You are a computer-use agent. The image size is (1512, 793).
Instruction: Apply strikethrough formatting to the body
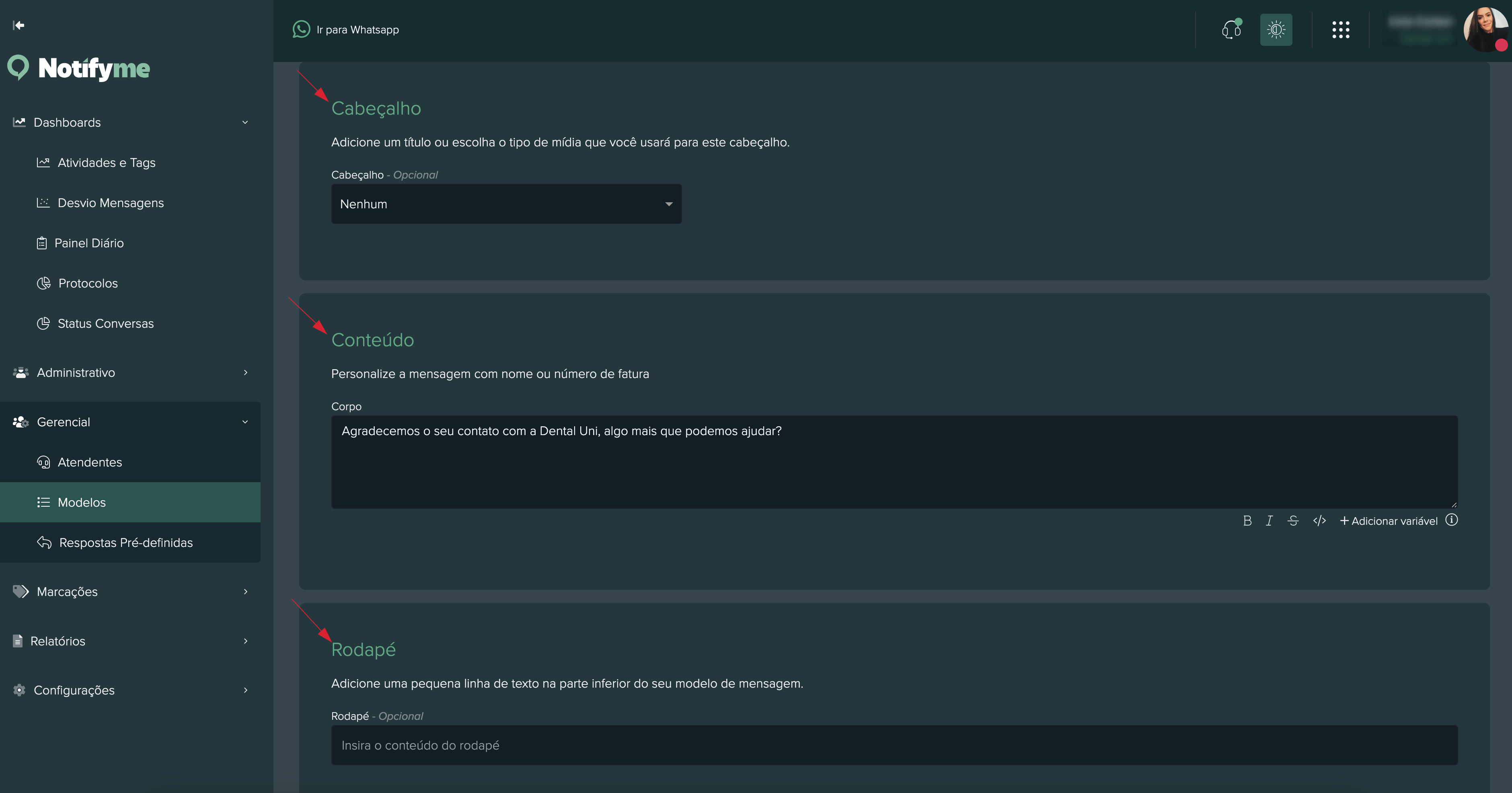coord(1293,521)
